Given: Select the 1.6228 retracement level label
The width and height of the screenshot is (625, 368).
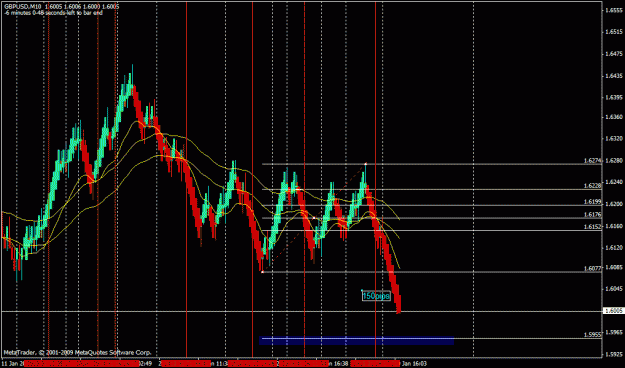Looking at the screenshot, I should click(592, 186).
